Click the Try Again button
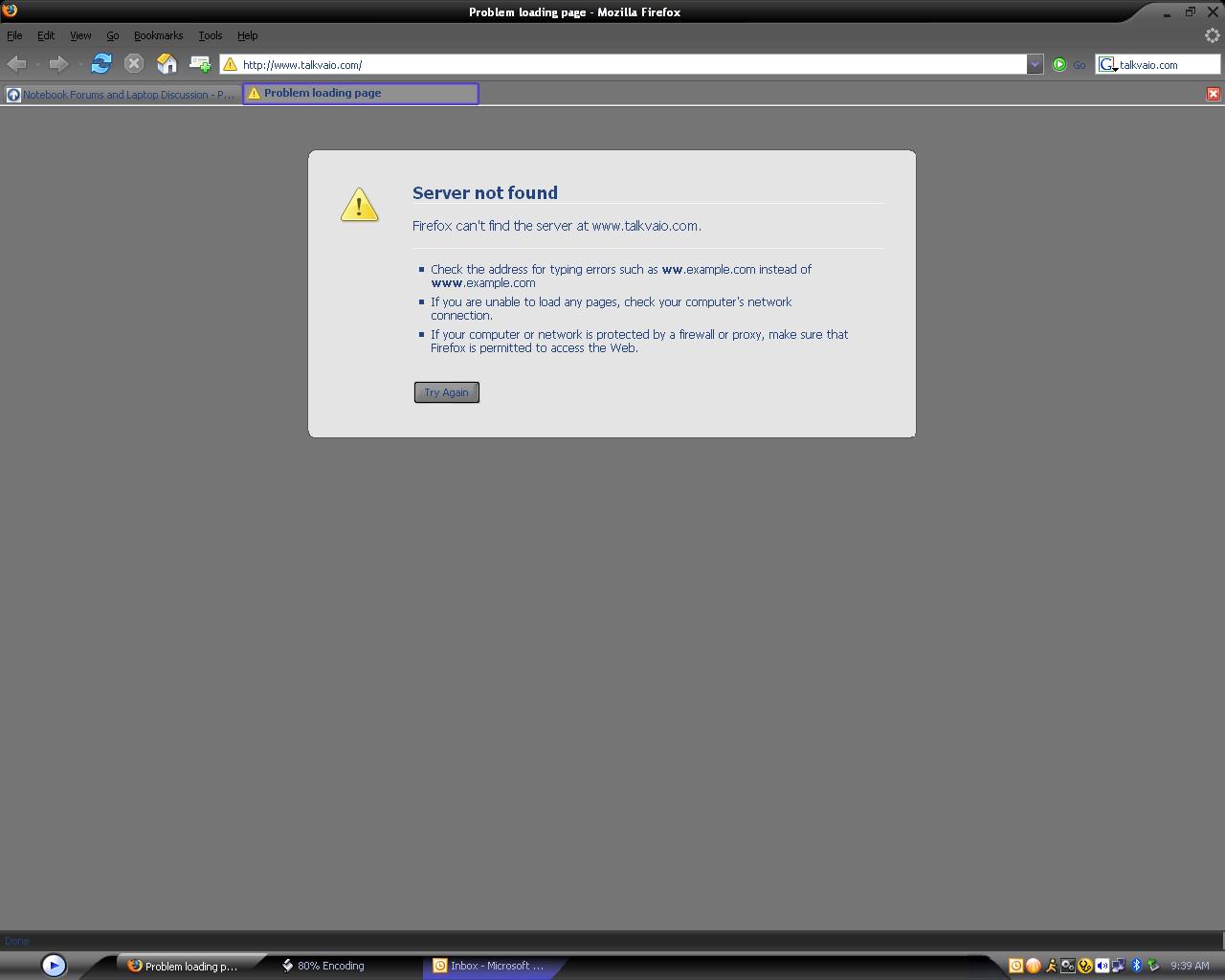Image resolution: width=1225 pixels, height=980 pixels. tap(447, 392)
